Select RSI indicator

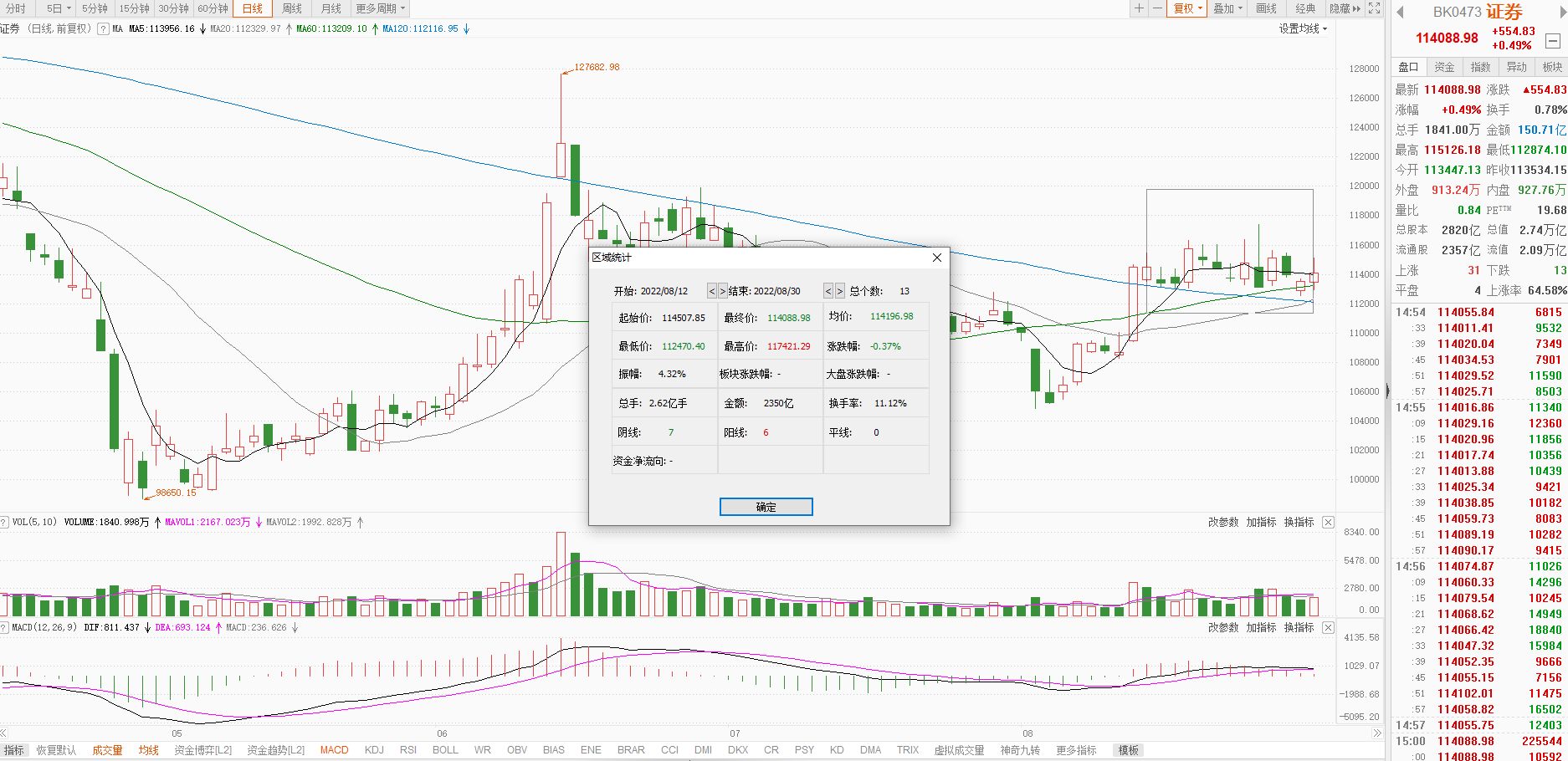(408, 750)
